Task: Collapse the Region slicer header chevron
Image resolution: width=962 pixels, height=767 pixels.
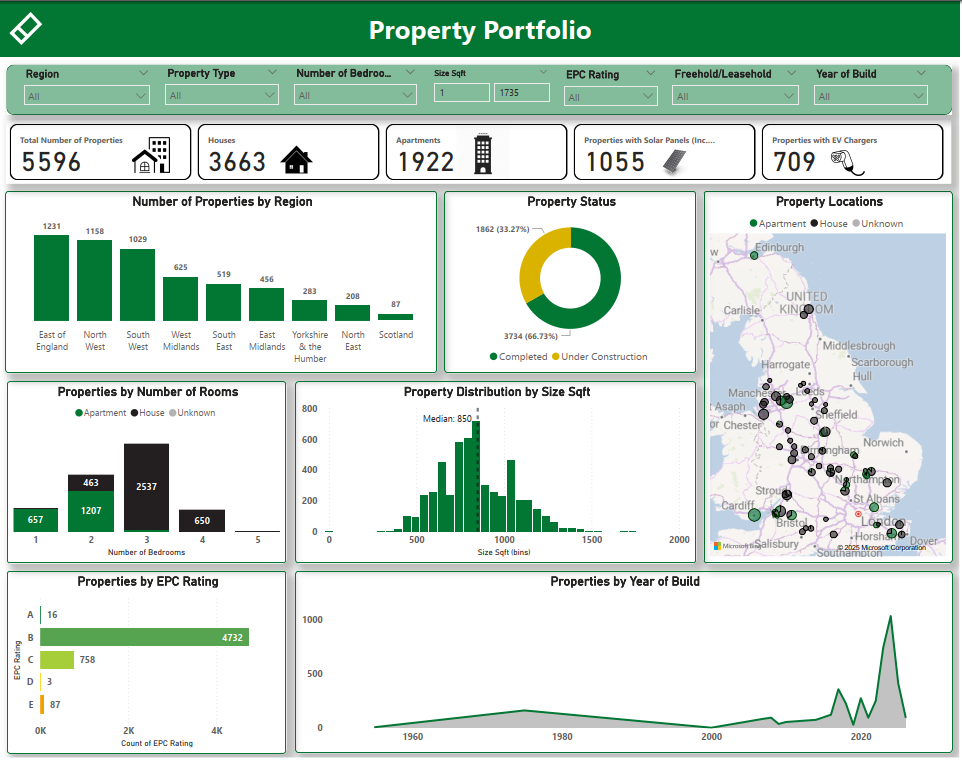Action: (143, 73)
